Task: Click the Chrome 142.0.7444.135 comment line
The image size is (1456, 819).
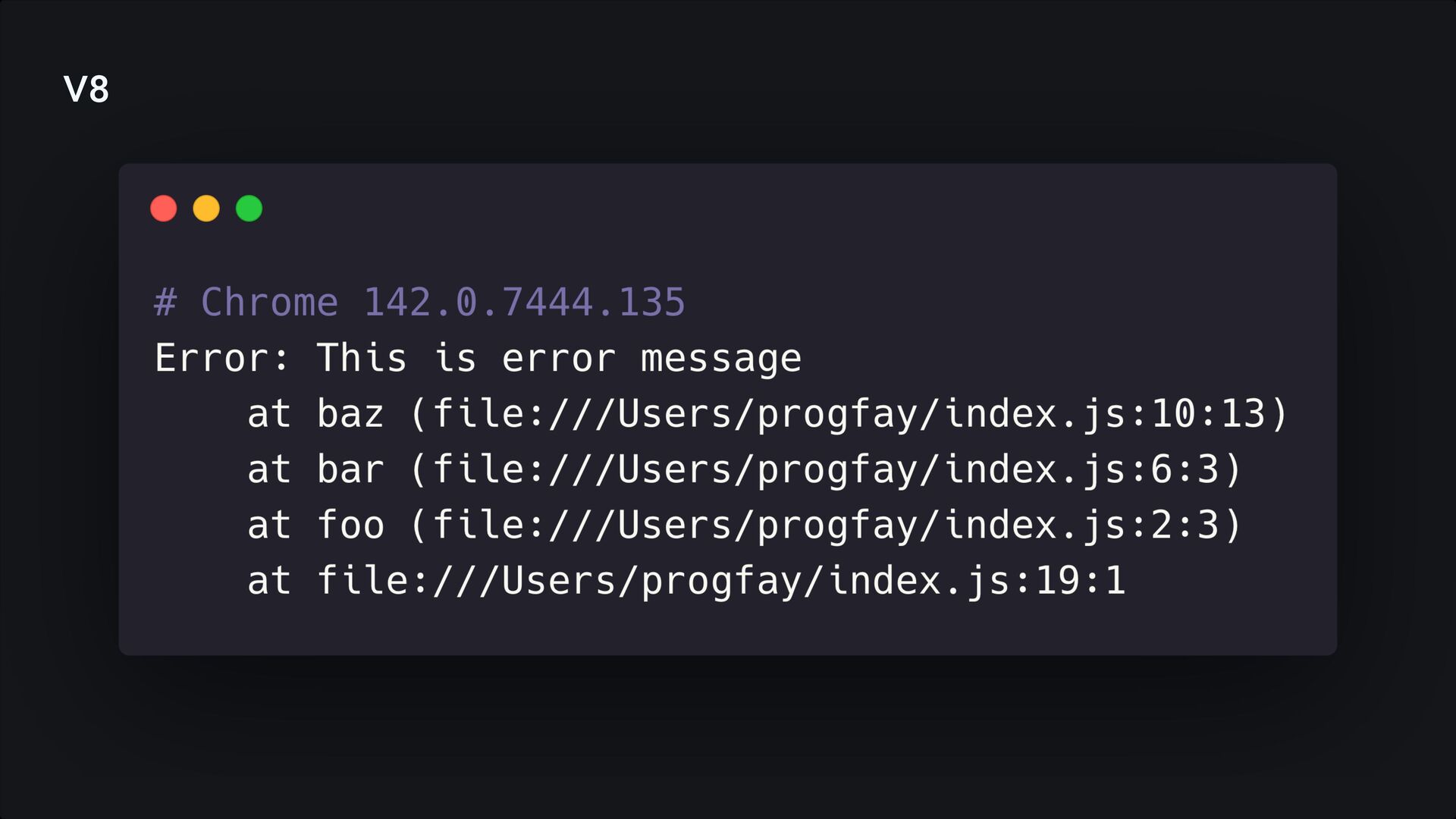Action: [419, 302]
